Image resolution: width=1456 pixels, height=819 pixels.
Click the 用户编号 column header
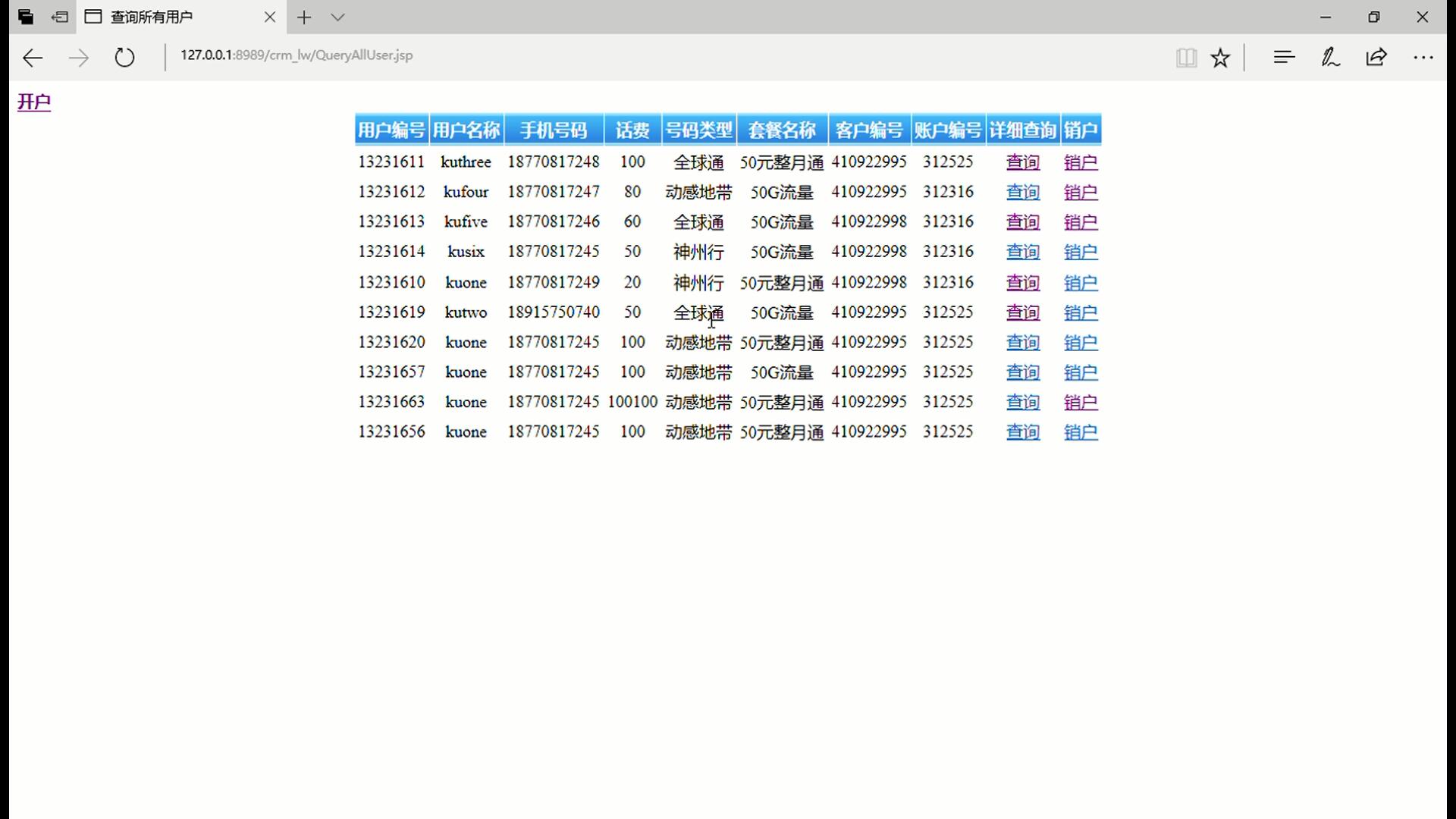coord(391,130)
